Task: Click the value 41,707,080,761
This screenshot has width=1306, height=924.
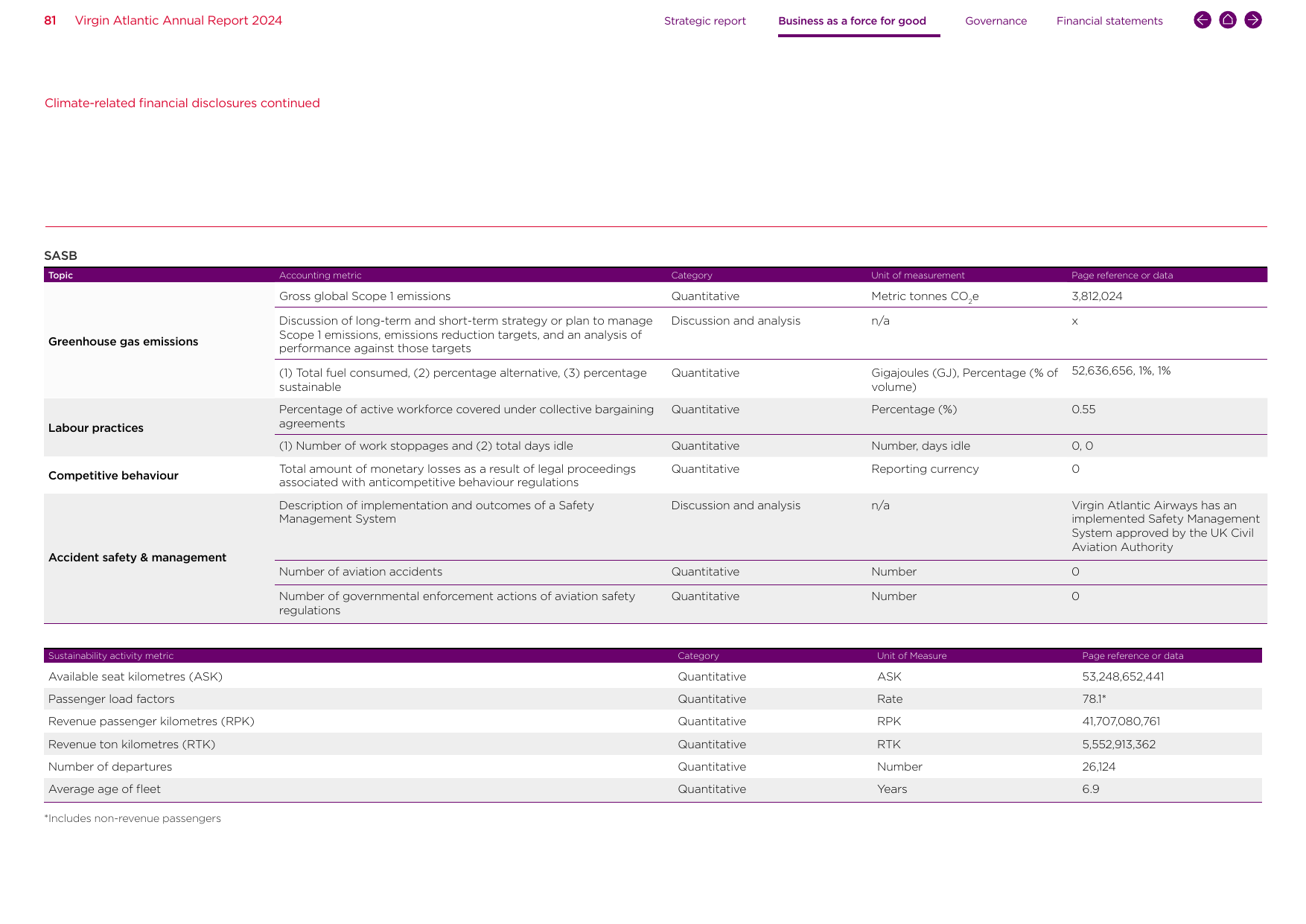Action: tap(1121, 721)
